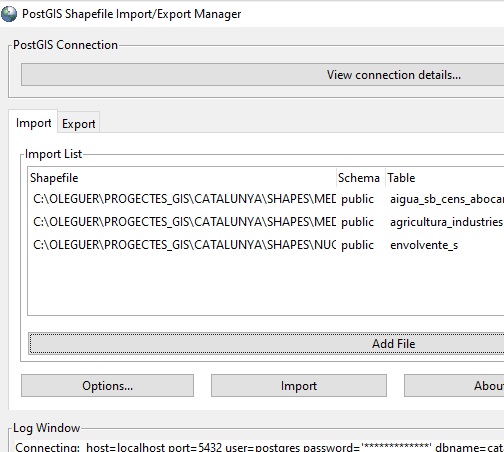Select the aigua_sb_cens_abocar table cell
Viewport: 504px width, 452px height.
[x=446, y=199]
